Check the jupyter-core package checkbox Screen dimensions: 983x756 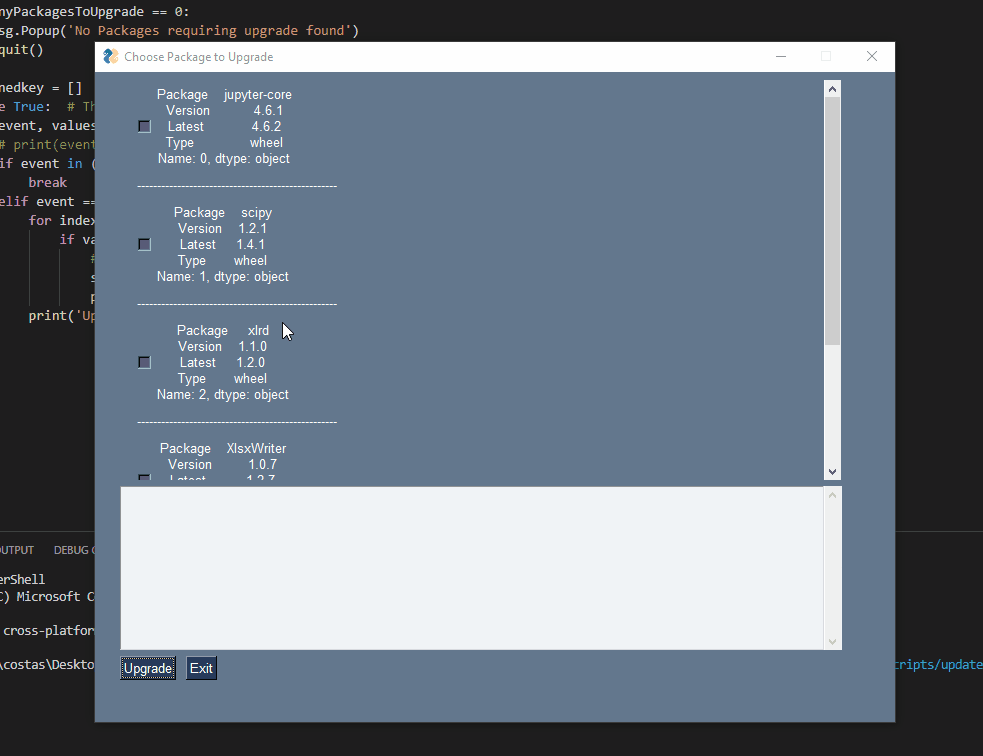pyautogui.click(x=144, y=126)
